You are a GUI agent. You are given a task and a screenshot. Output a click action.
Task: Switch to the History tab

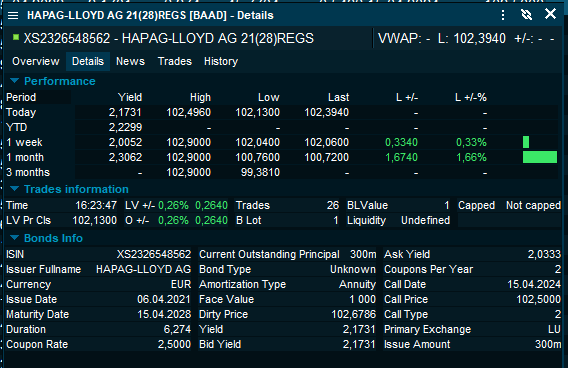(x=221, y=61)
